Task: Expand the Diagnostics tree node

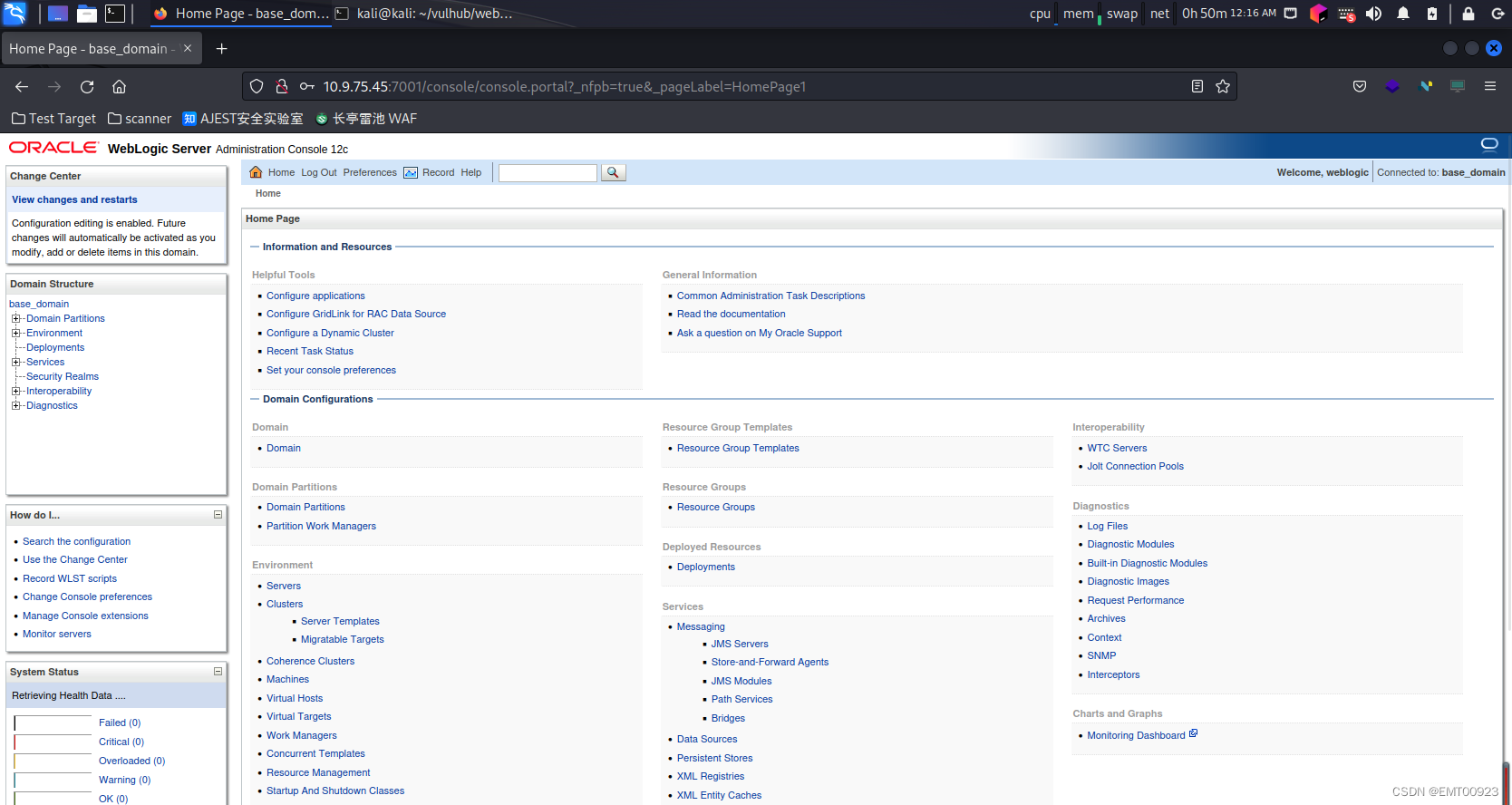Action: point(15,405)
